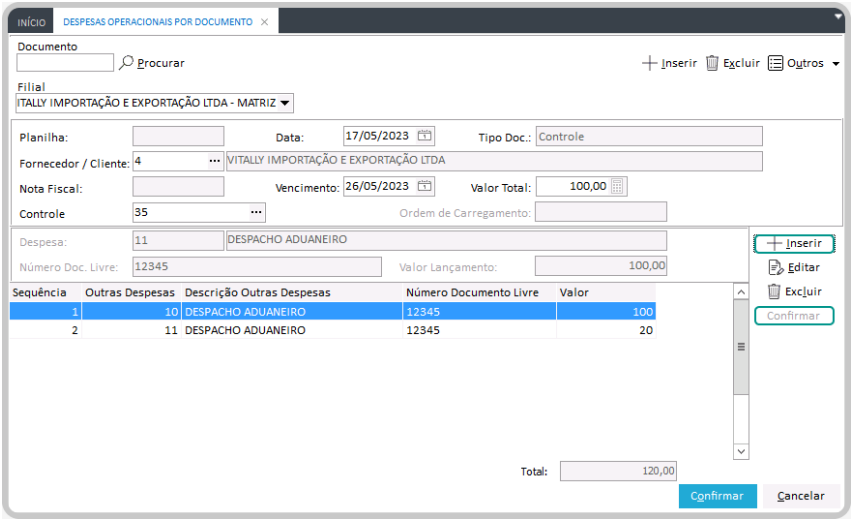Click the magnifier Procurar search icon
Viewport: 853px width, 520px height.
pyautogui.click(x=126, y=63)
